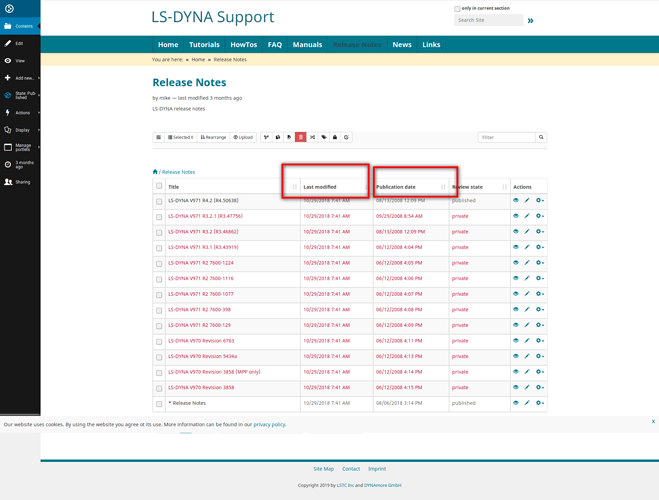Click the site search double-arrow button
The width and height of the screenshot is (659, 500).
tap(530, 21)
